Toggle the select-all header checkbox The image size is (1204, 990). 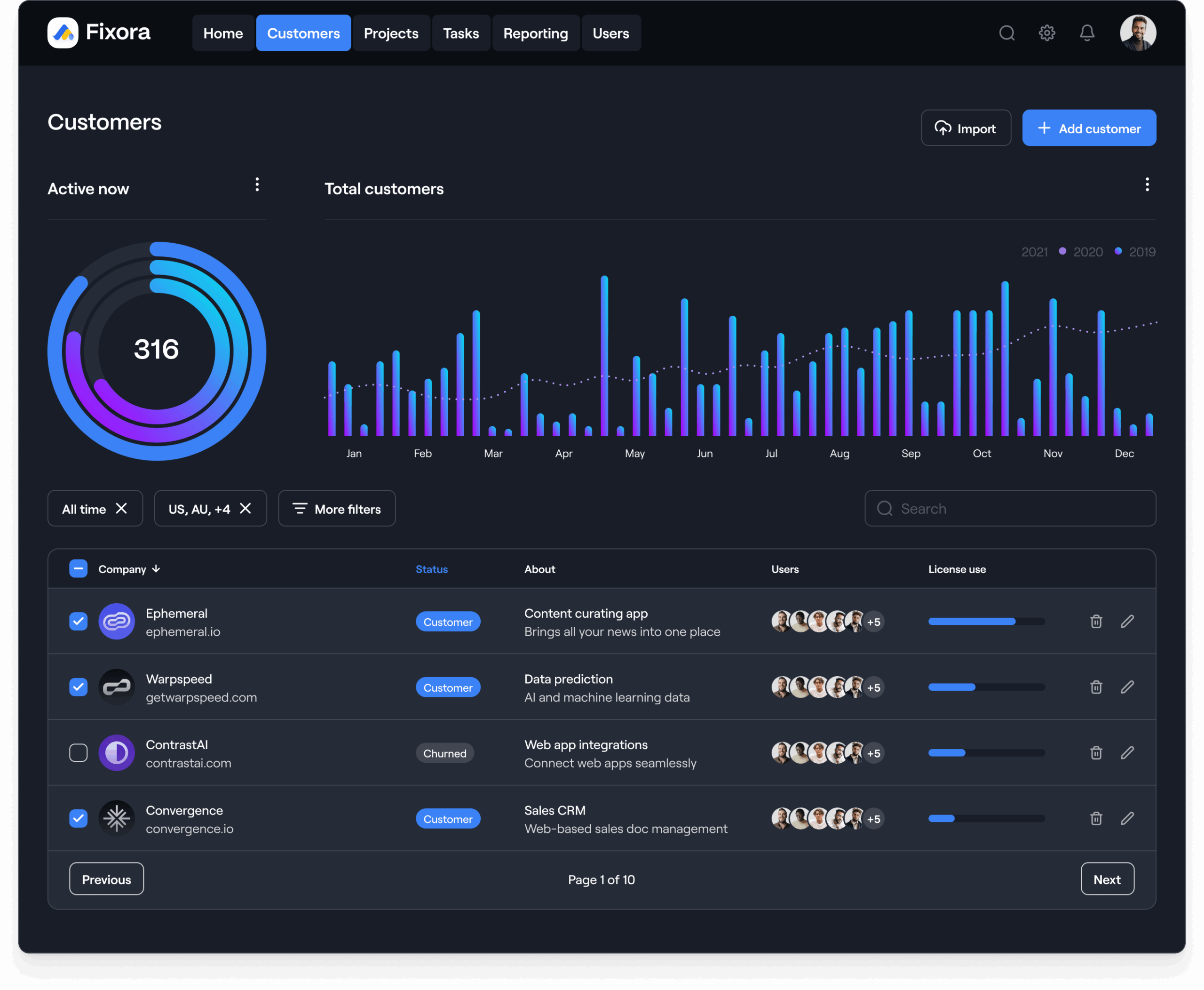click(x=78, y=568)
